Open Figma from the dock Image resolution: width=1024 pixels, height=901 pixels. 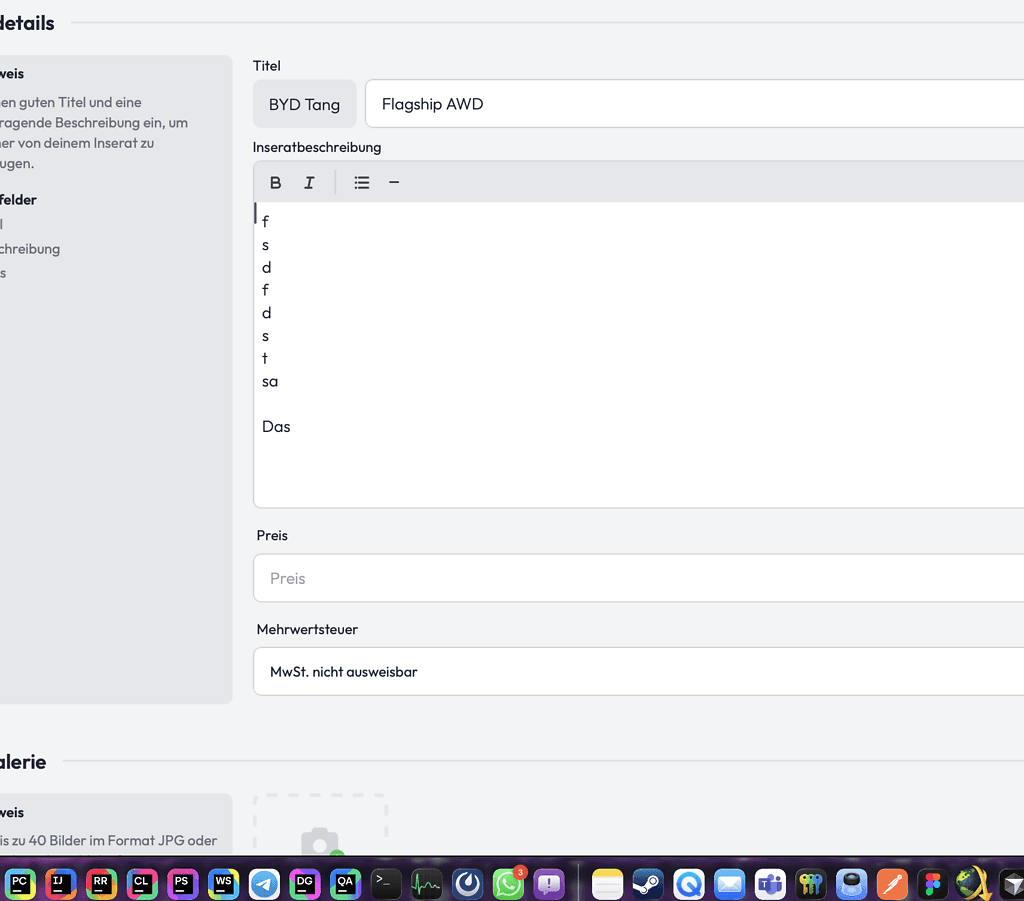pos(933,883)
